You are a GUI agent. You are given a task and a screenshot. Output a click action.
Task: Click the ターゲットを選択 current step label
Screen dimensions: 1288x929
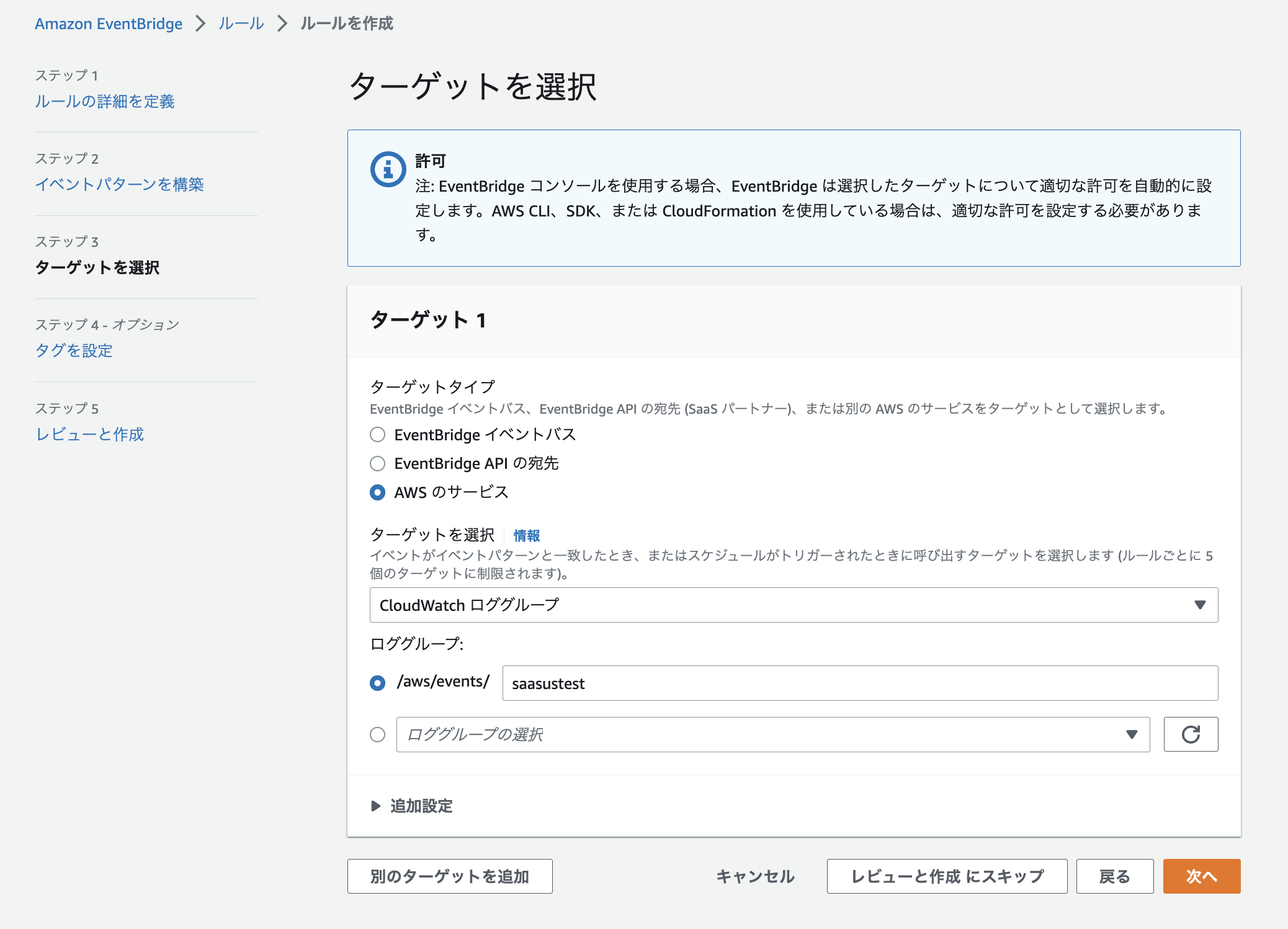pyautogui.click(x=97, y=267)
